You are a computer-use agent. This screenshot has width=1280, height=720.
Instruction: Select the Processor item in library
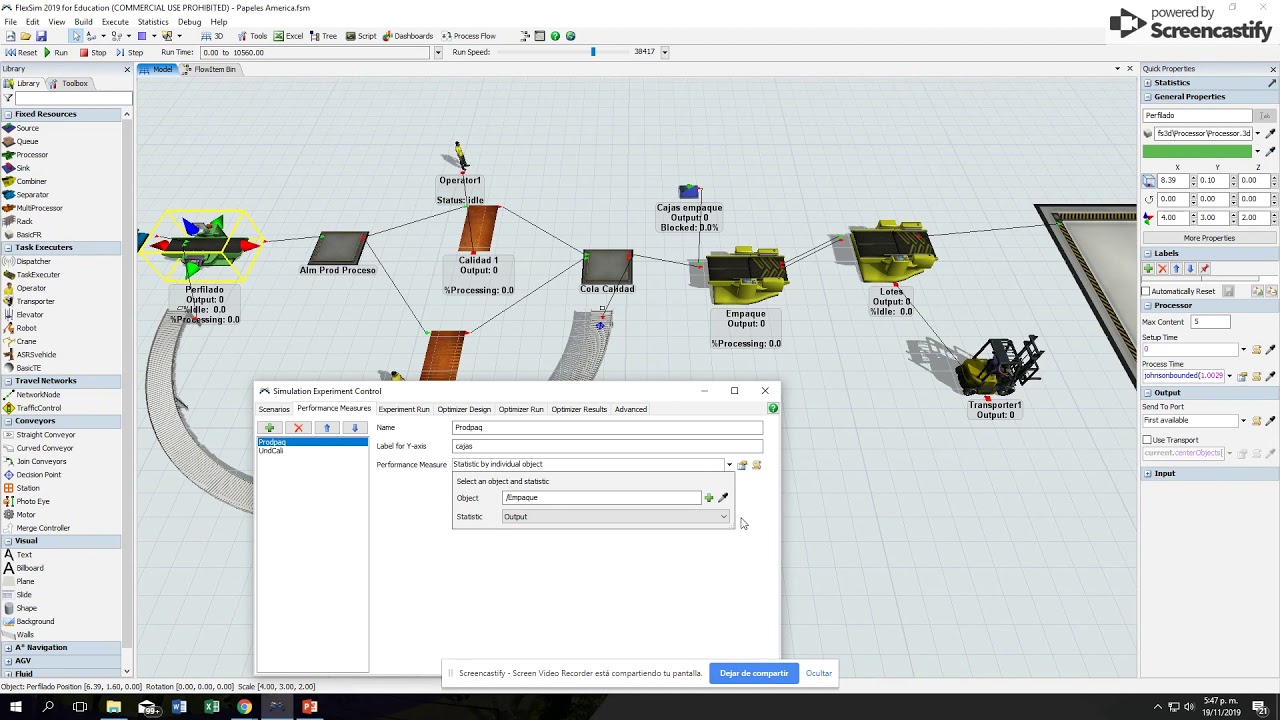point(31,154)
